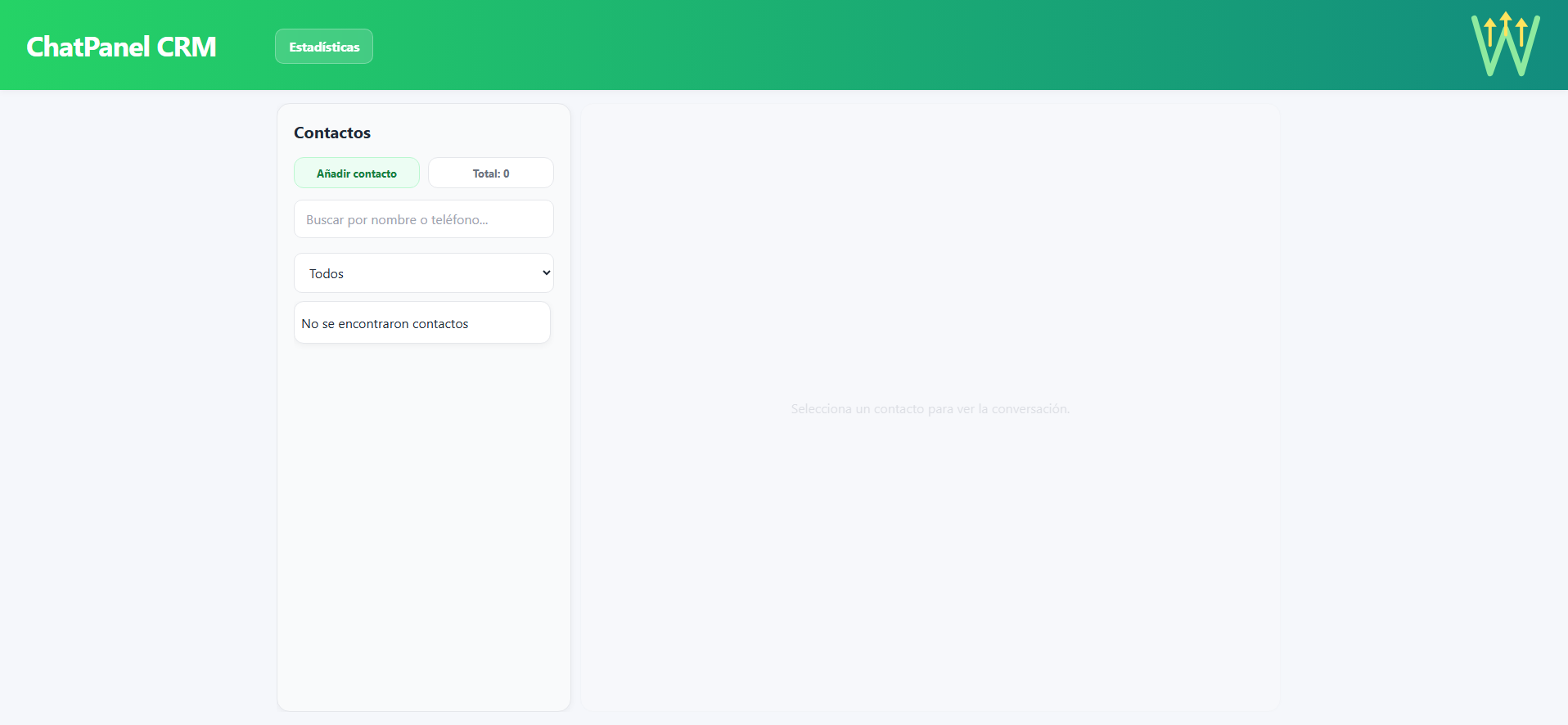Click the W arrows logo icon

tap(1505, 44)
